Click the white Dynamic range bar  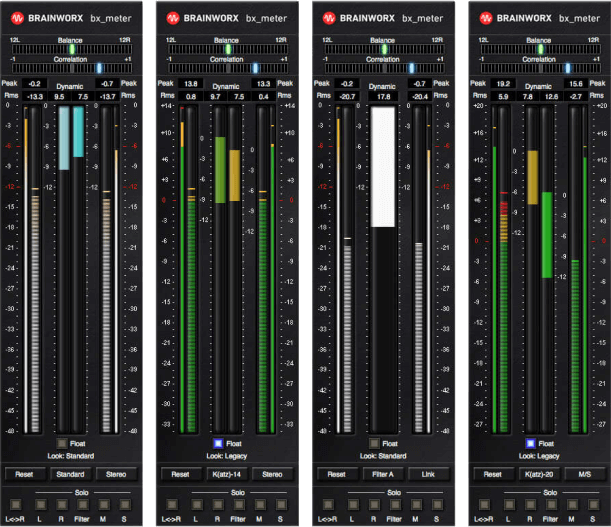pyautogui.click(x=383, y=167)
